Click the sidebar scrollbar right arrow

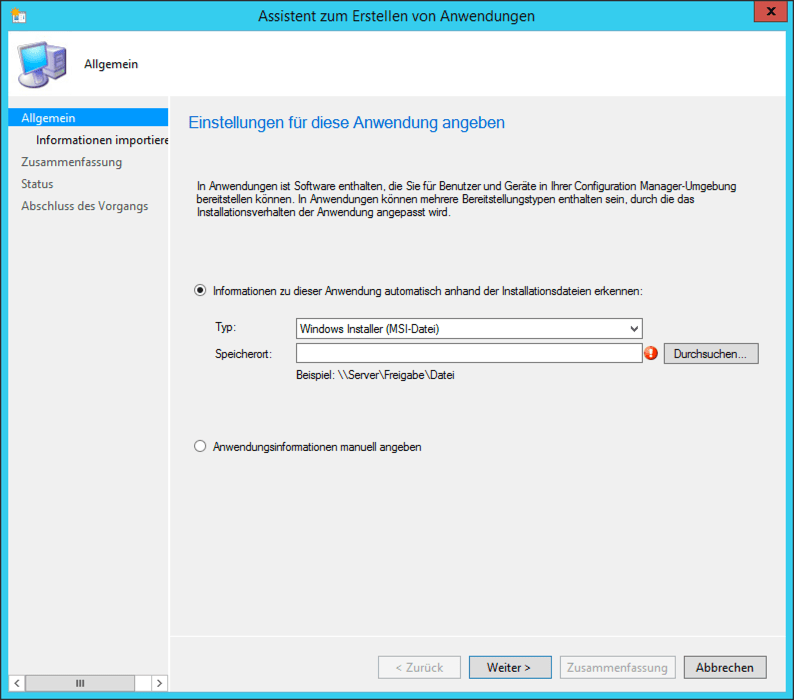[x=160, y=683]
